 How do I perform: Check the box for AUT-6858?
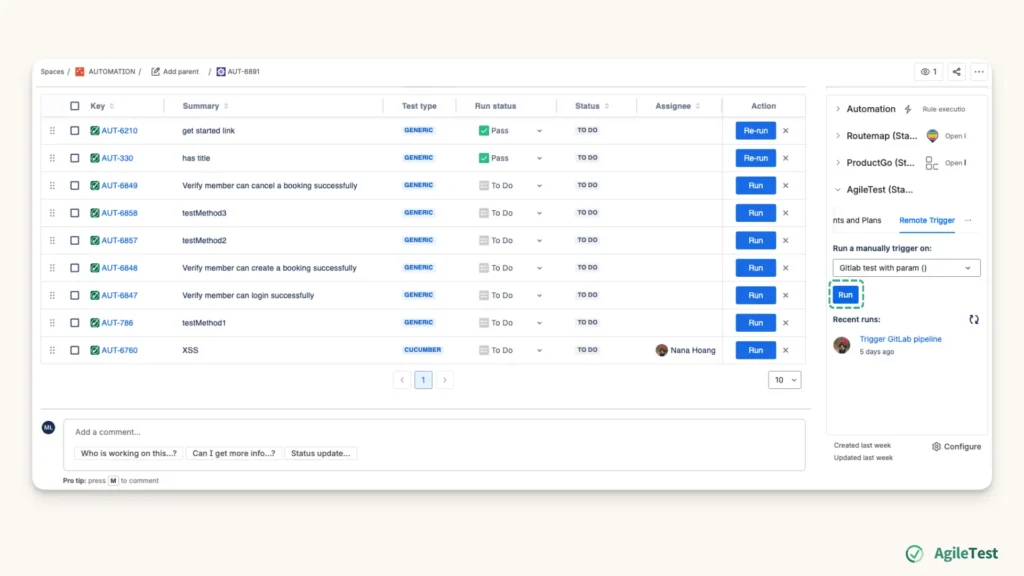tap(74, 213)
